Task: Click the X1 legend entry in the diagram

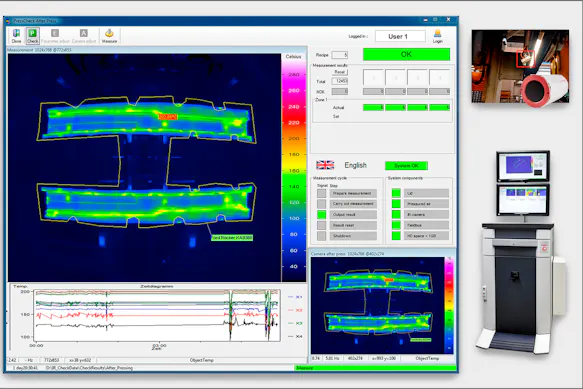Action: [x=296, y=297]
